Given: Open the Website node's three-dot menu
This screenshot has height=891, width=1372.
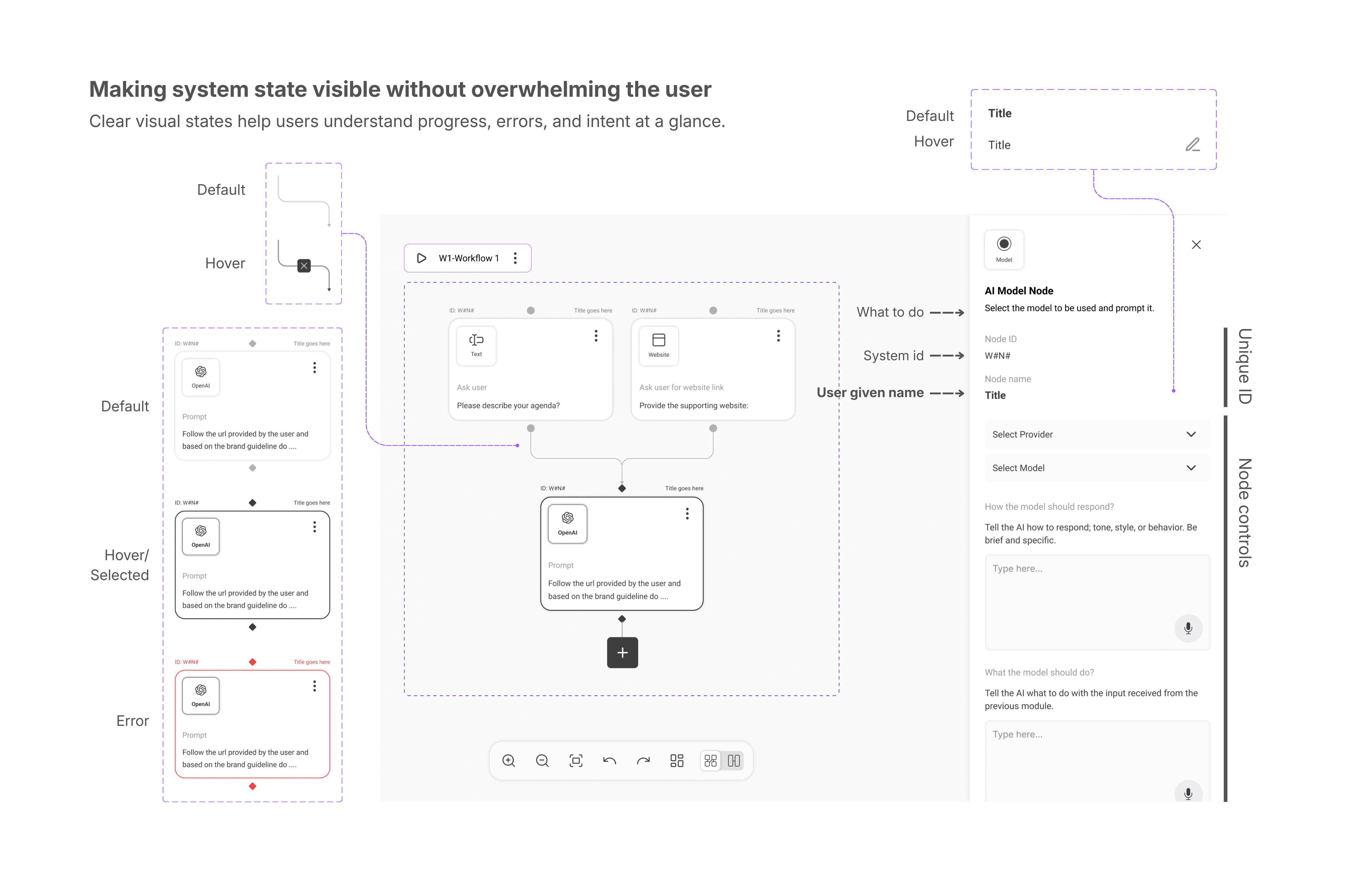Looking at the screenshot, I should tap(778, 336).
